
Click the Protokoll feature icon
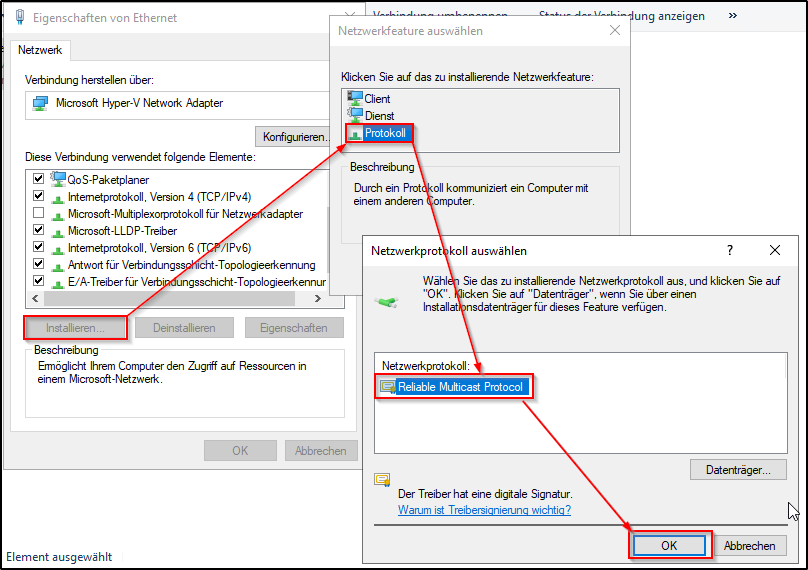(355, 134)
